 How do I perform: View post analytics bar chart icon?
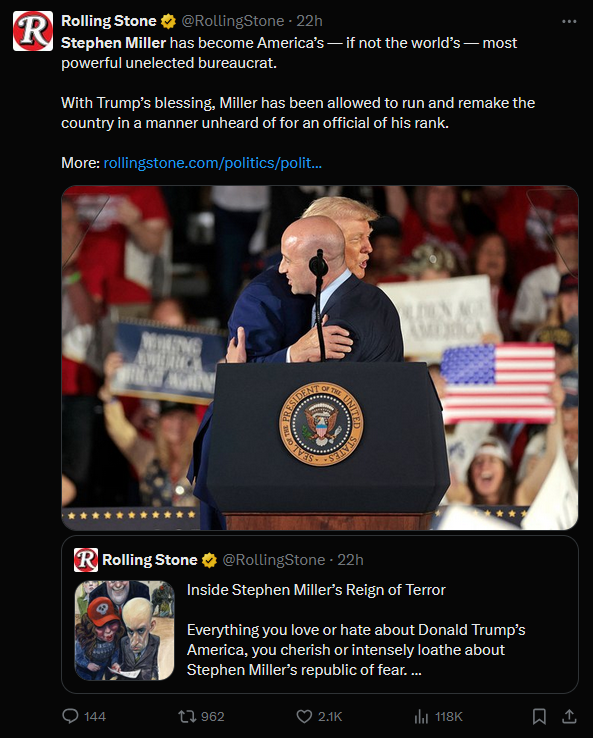(421, 716)
